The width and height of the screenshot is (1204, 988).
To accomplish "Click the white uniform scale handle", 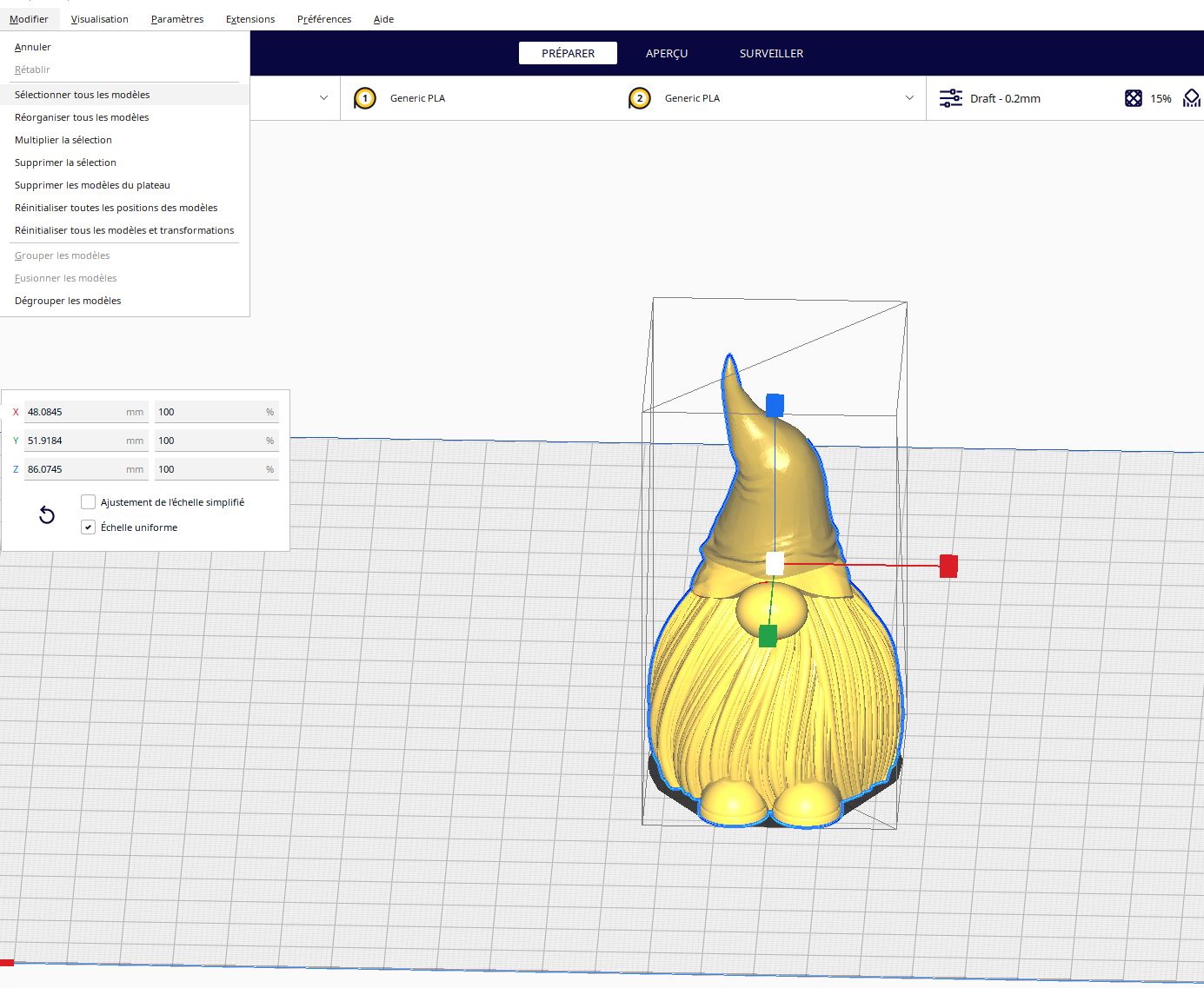I will click(775, 563).
